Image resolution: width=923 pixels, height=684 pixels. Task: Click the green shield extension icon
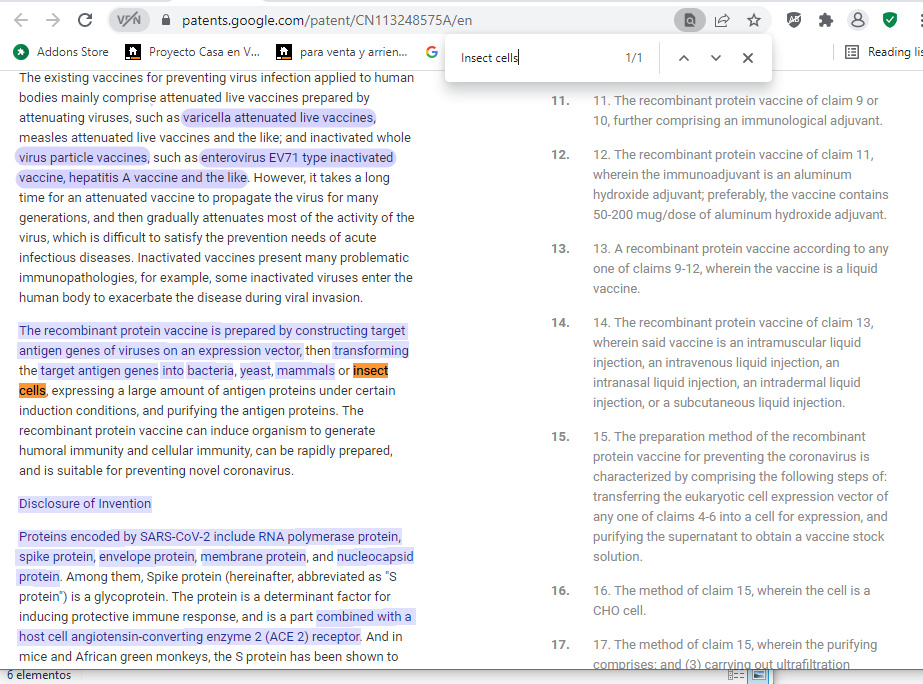pyautogui.click(x=889, y=20)
